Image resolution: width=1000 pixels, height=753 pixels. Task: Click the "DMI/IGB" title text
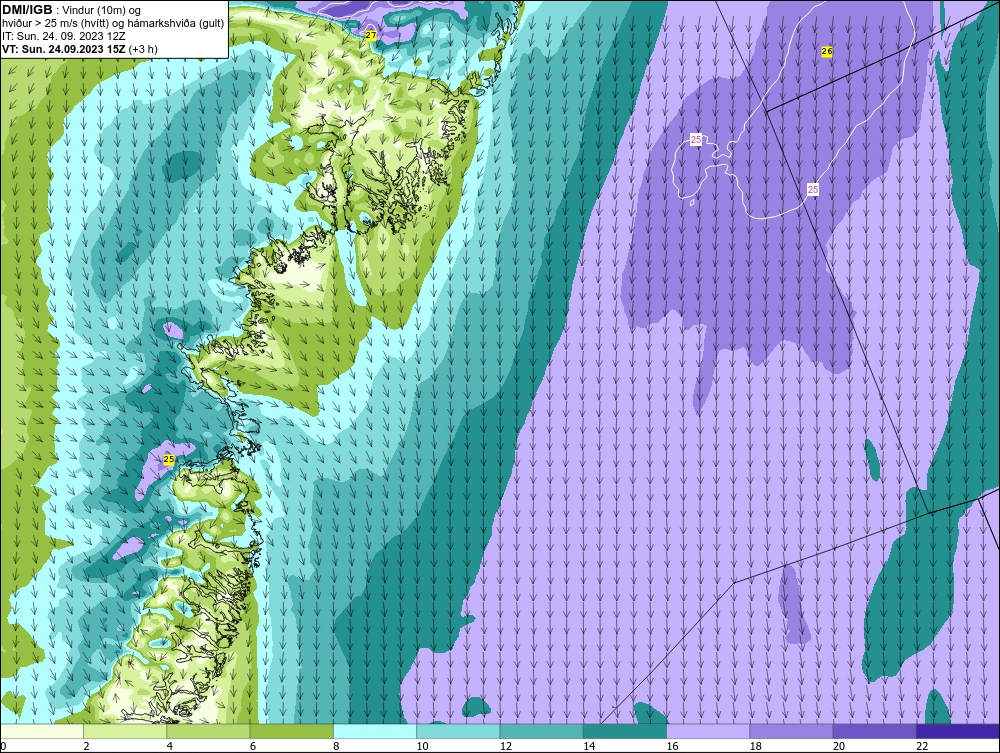pos(27,10)
